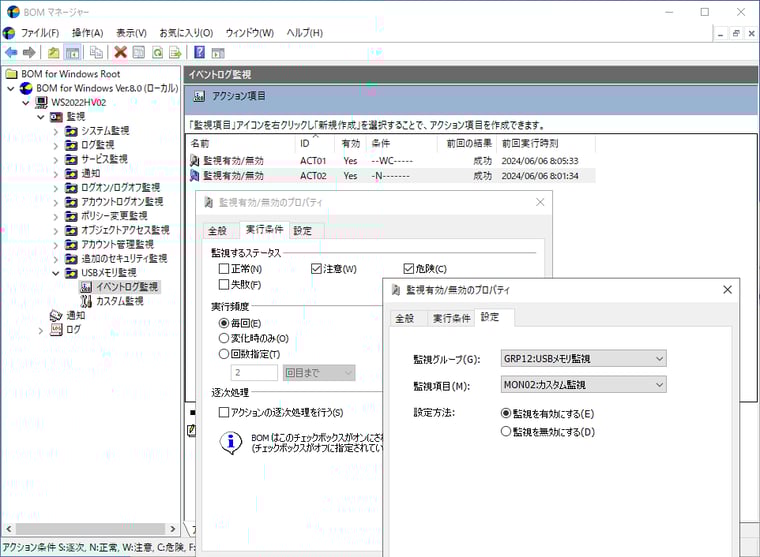Click the 回数指定 number input field
The width and height of the screenshot is (760, 557).
click(x=254, y=373)
